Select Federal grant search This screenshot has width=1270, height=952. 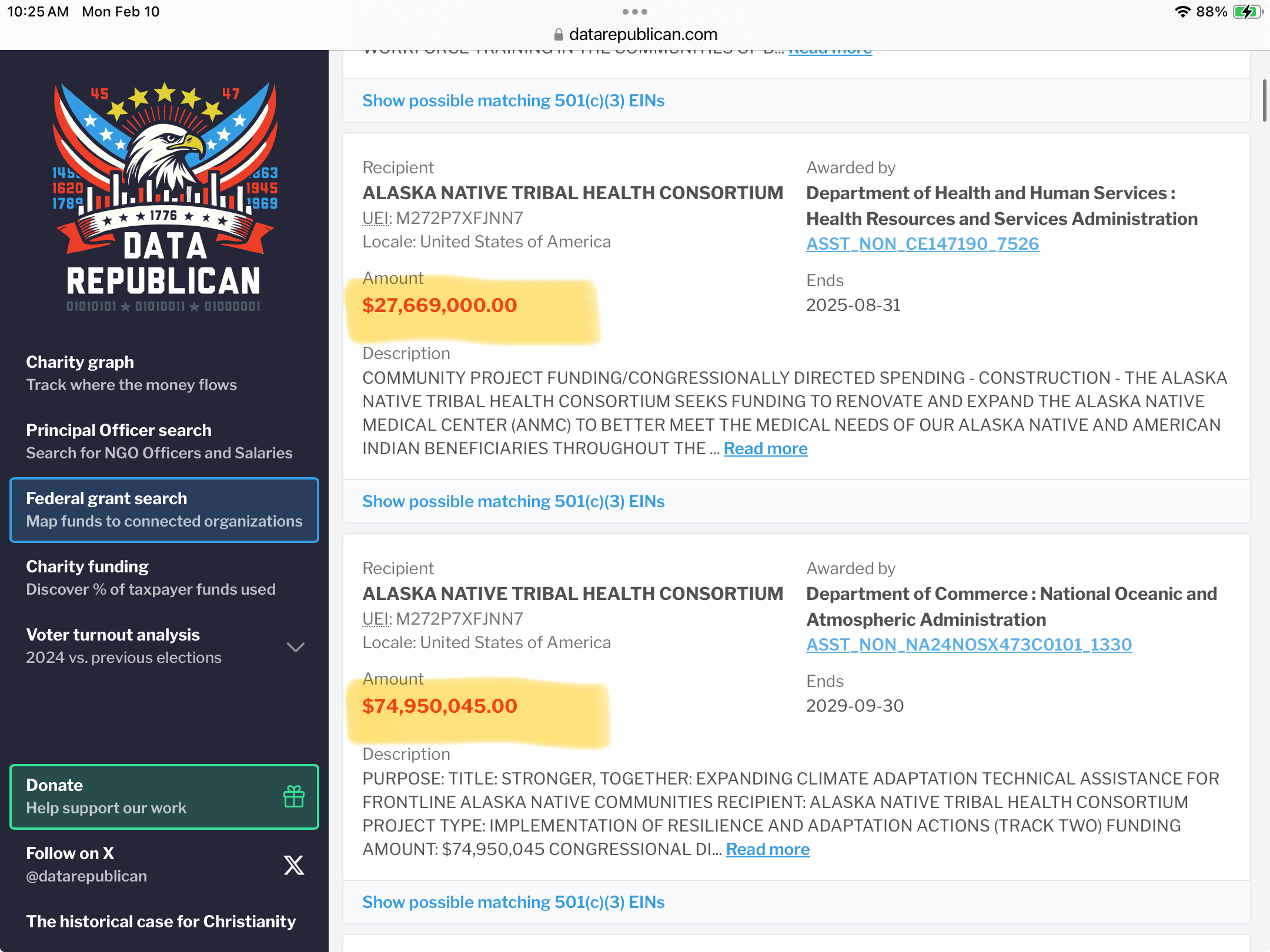pos(164,509)
